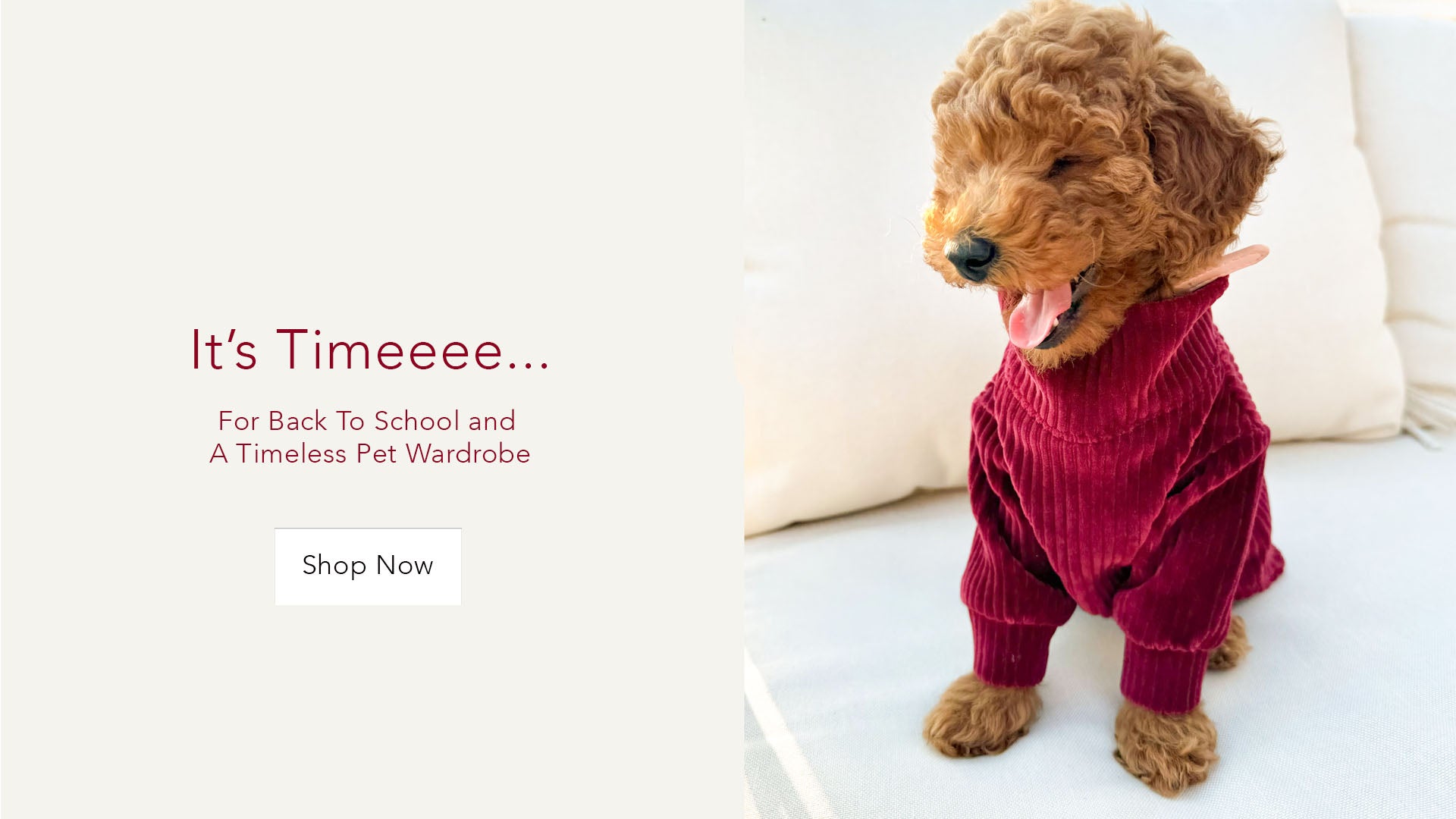Click the puppy's front paw at bottom right
The image size is (1456, 819).
pyautogui.click(x=1166, y=747)
